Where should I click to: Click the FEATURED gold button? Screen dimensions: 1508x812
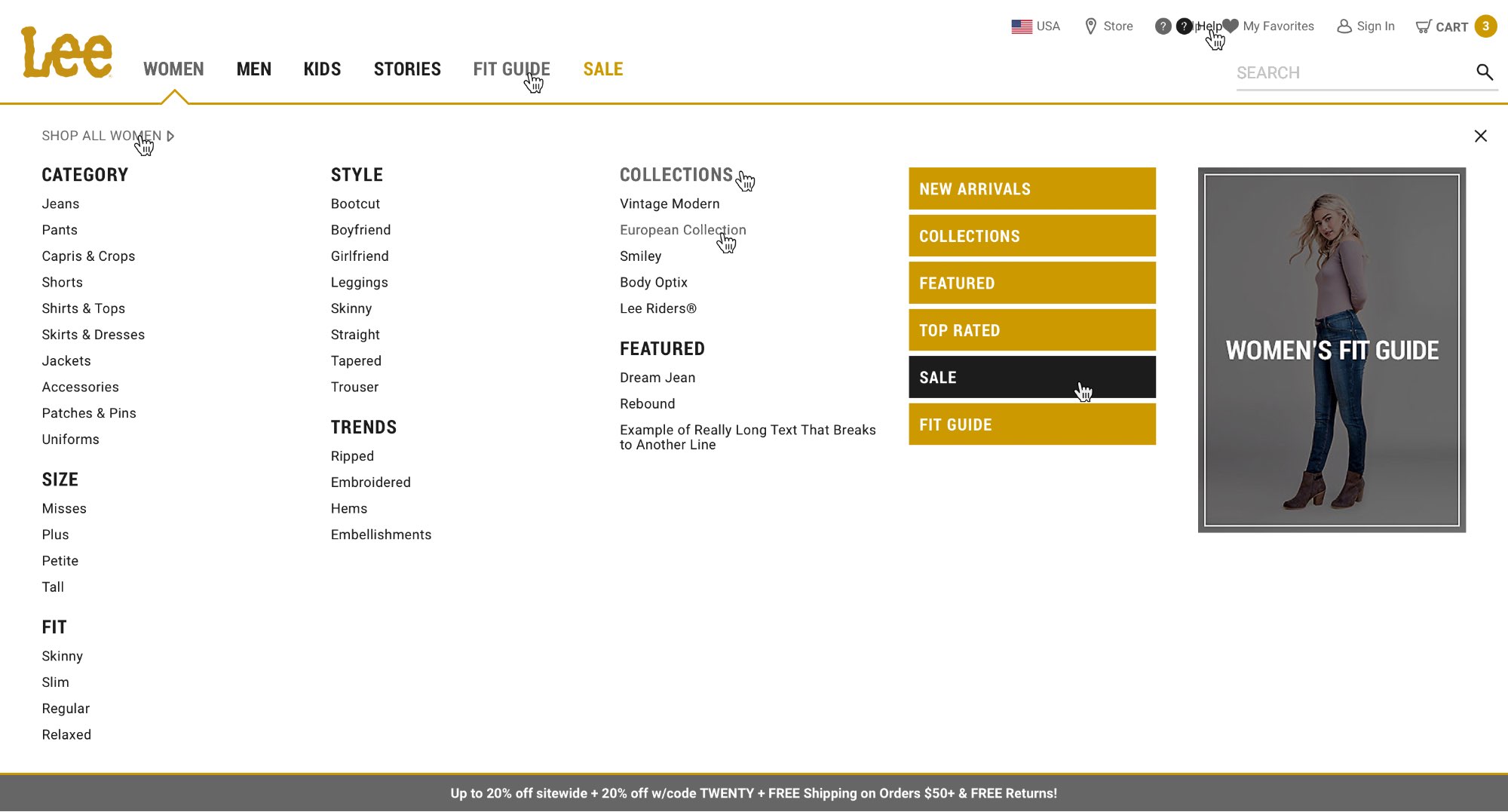tap(1031, 283)
